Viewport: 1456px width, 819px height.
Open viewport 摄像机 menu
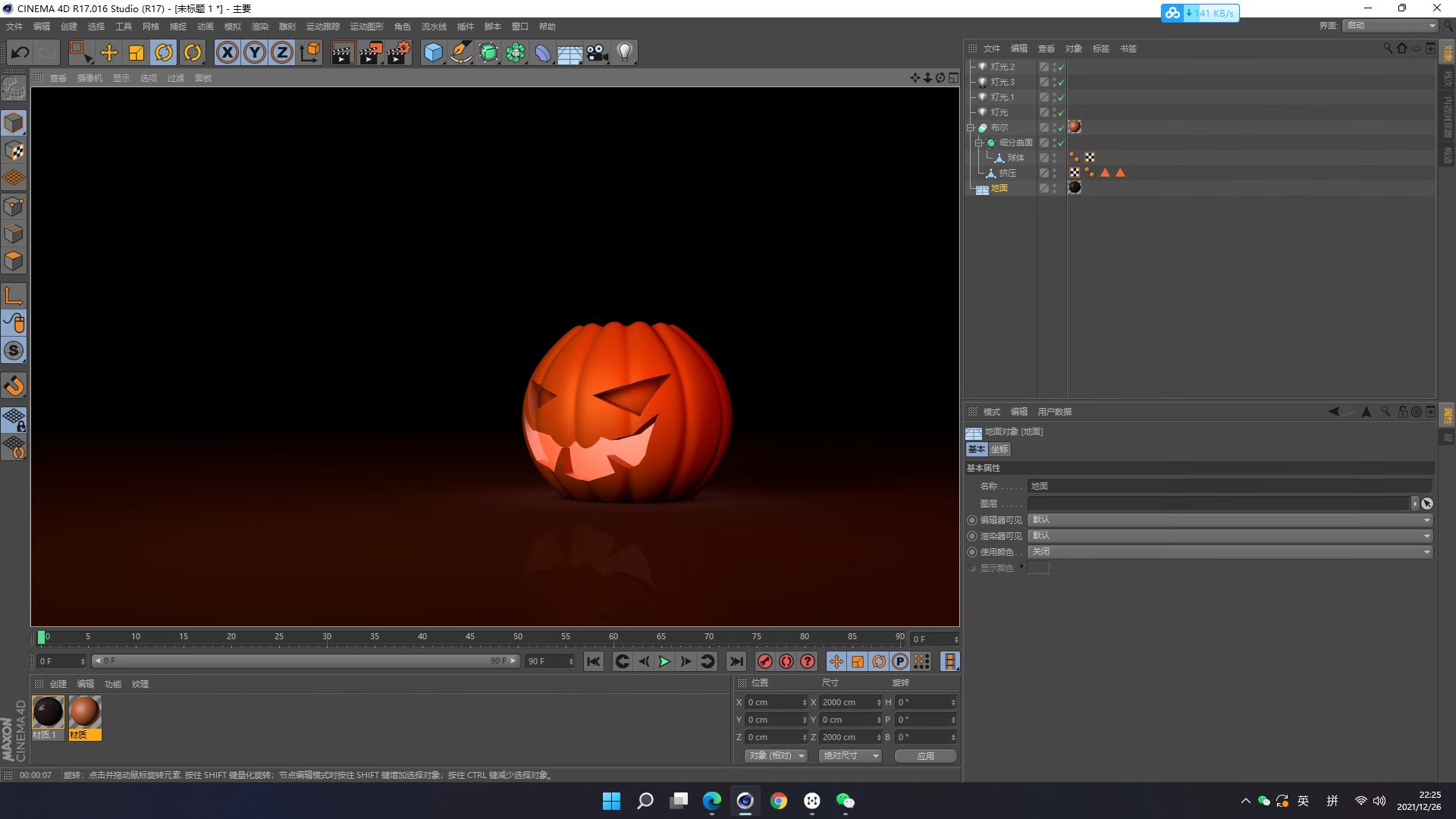pyautogui.click(x=89, y=78)
